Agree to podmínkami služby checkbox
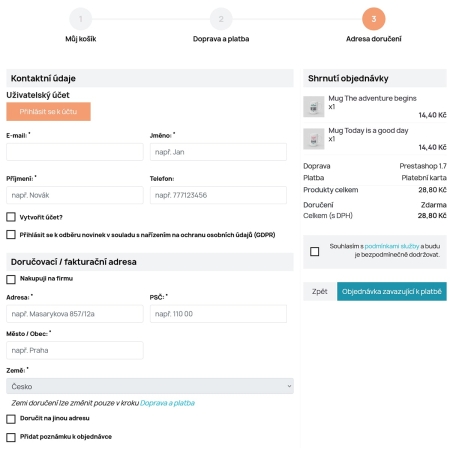The height and width of the screenshot is (450, 450). (x=314, y=251)
